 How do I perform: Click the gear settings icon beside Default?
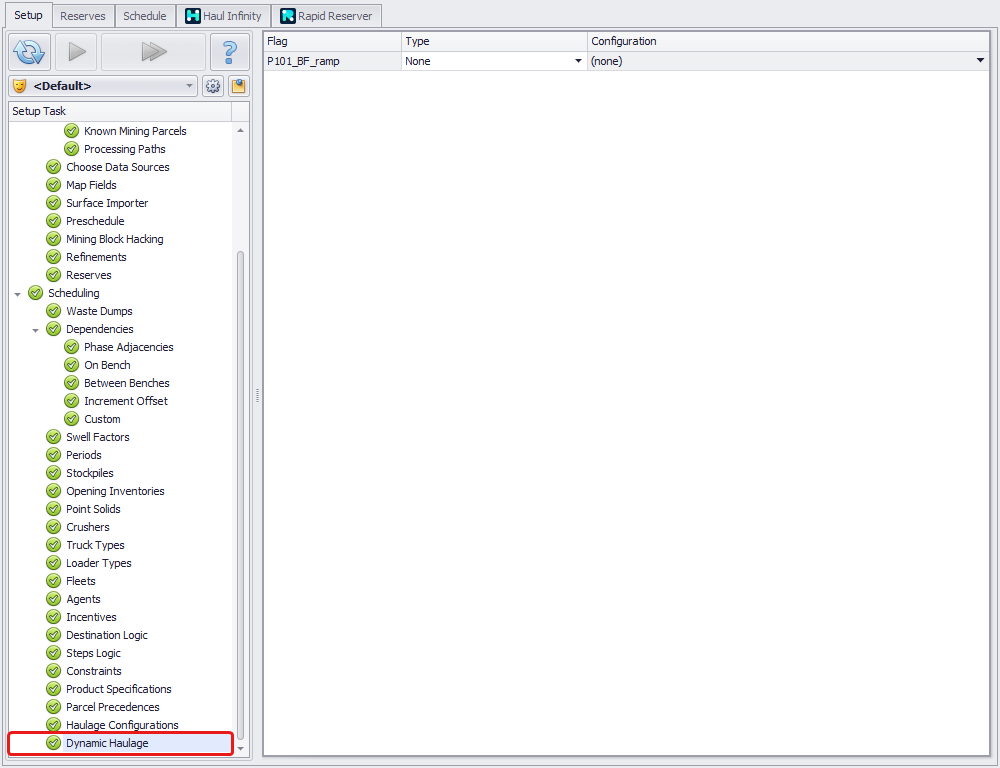[213, 86]
